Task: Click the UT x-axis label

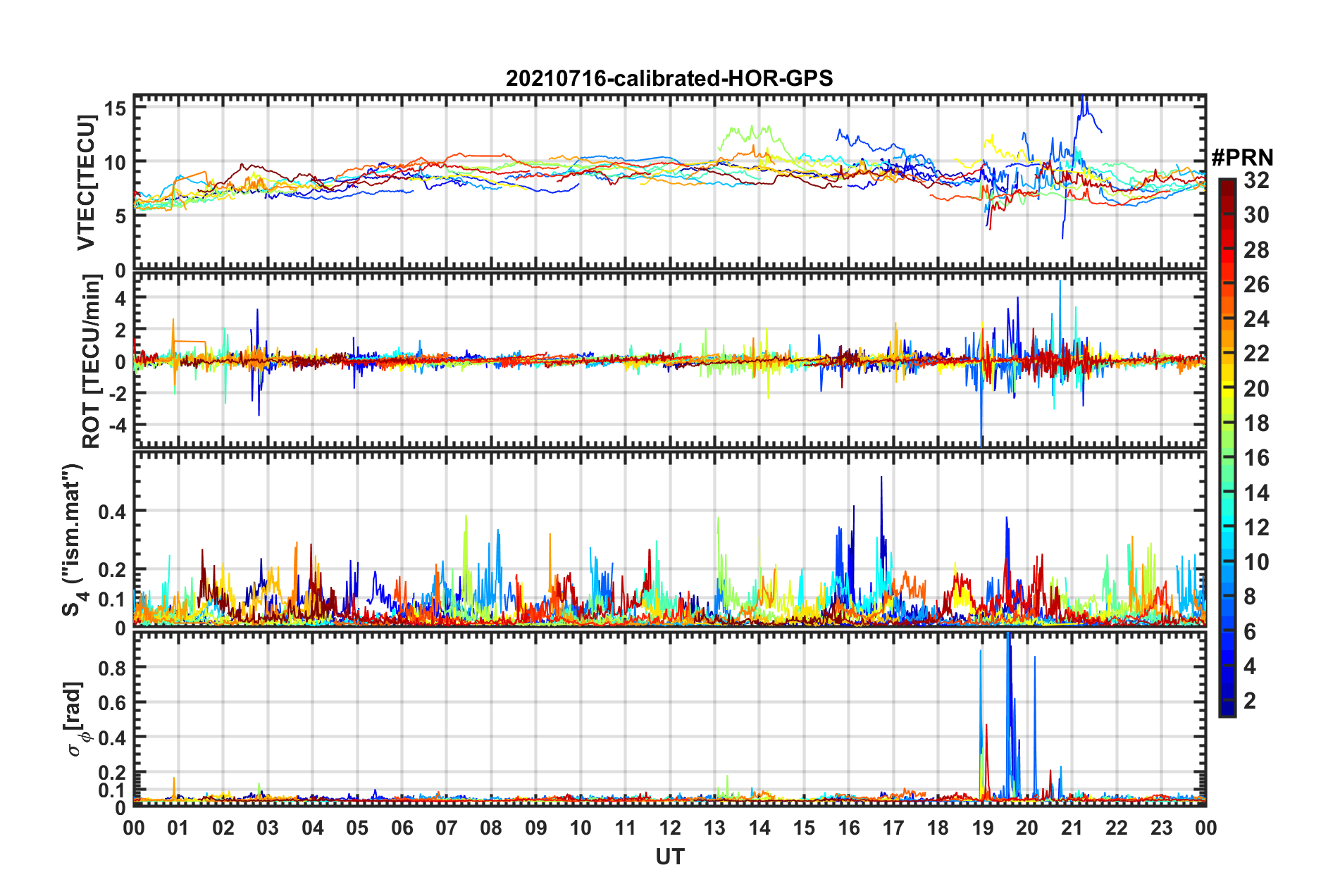Action: (670, 857)
